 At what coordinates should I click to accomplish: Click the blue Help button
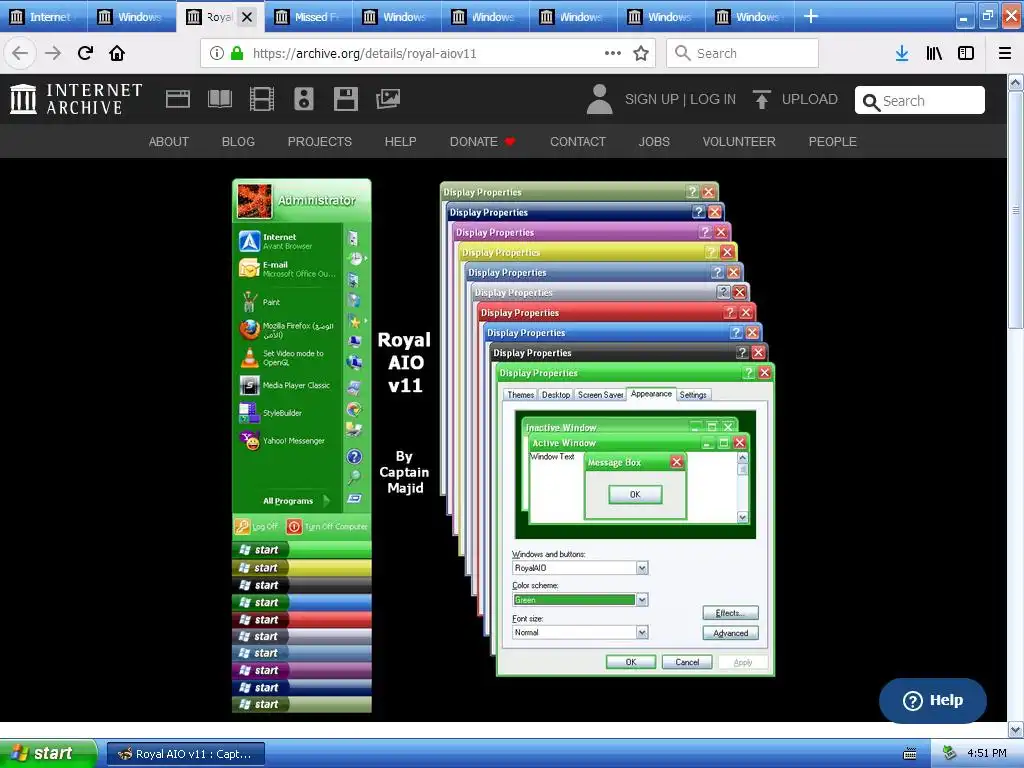point(933,700)
